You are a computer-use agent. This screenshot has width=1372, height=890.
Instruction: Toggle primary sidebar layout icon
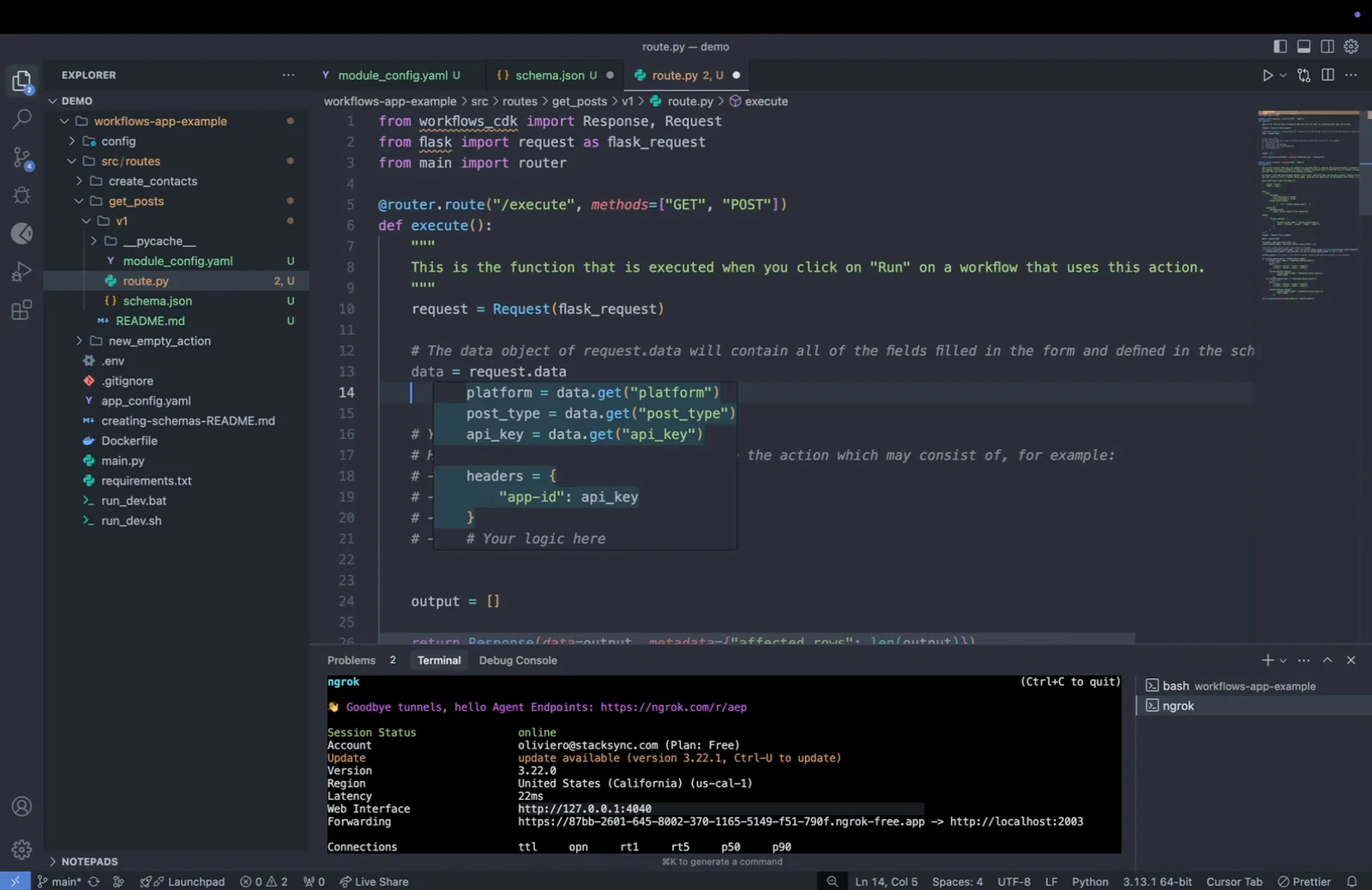pos(1279,46)
